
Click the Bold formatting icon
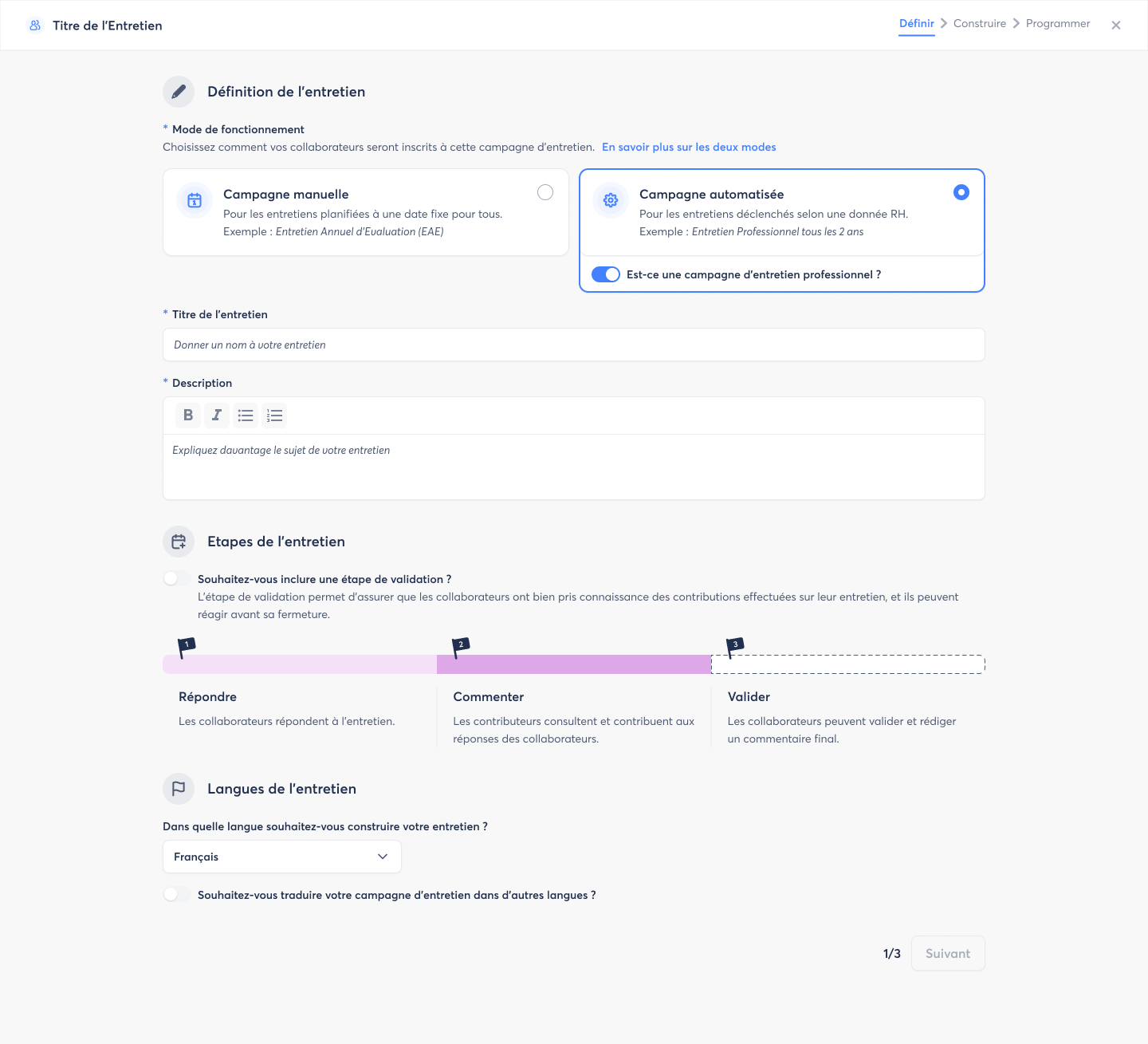pyautogui.click(x=188, y=416)
